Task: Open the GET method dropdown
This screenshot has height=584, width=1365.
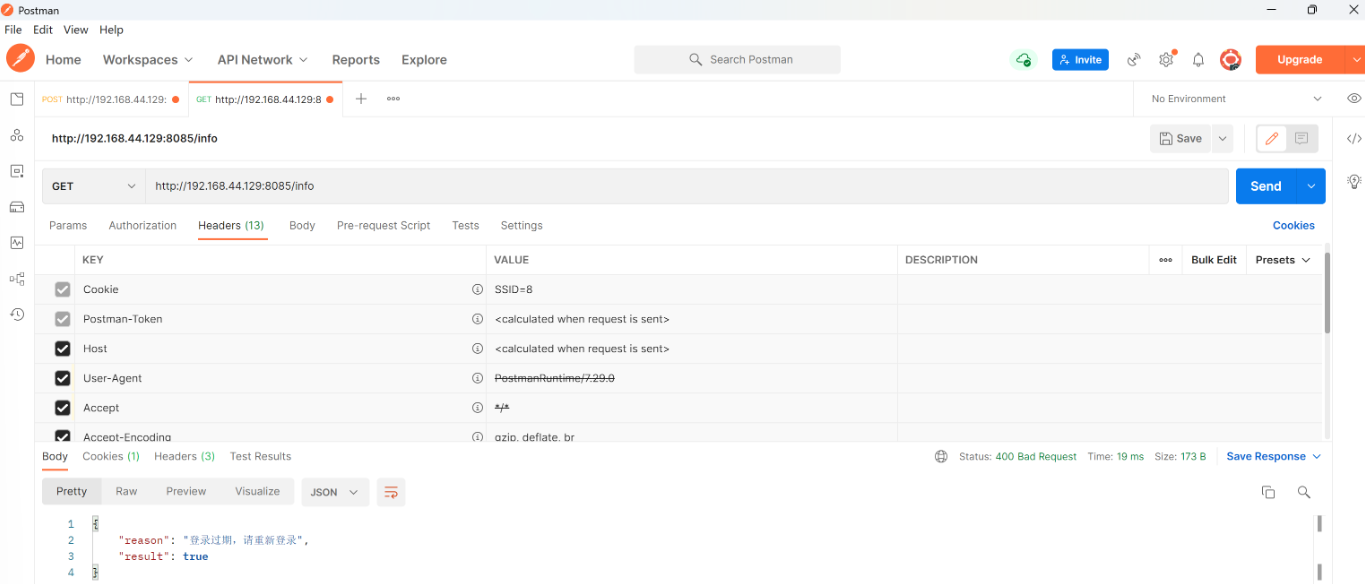Action: coord(94,186)
